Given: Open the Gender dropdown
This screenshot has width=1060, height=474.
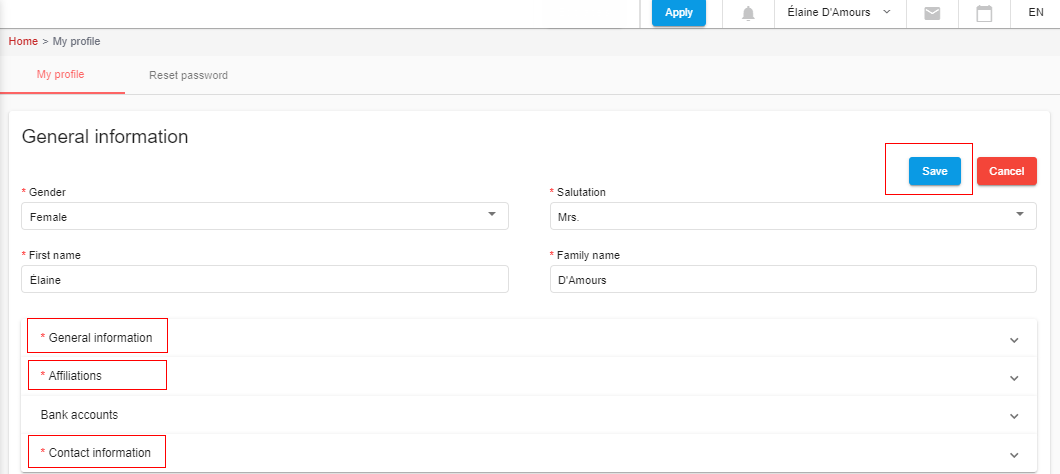Looking at the screenshot, I should tap(264, 216).
